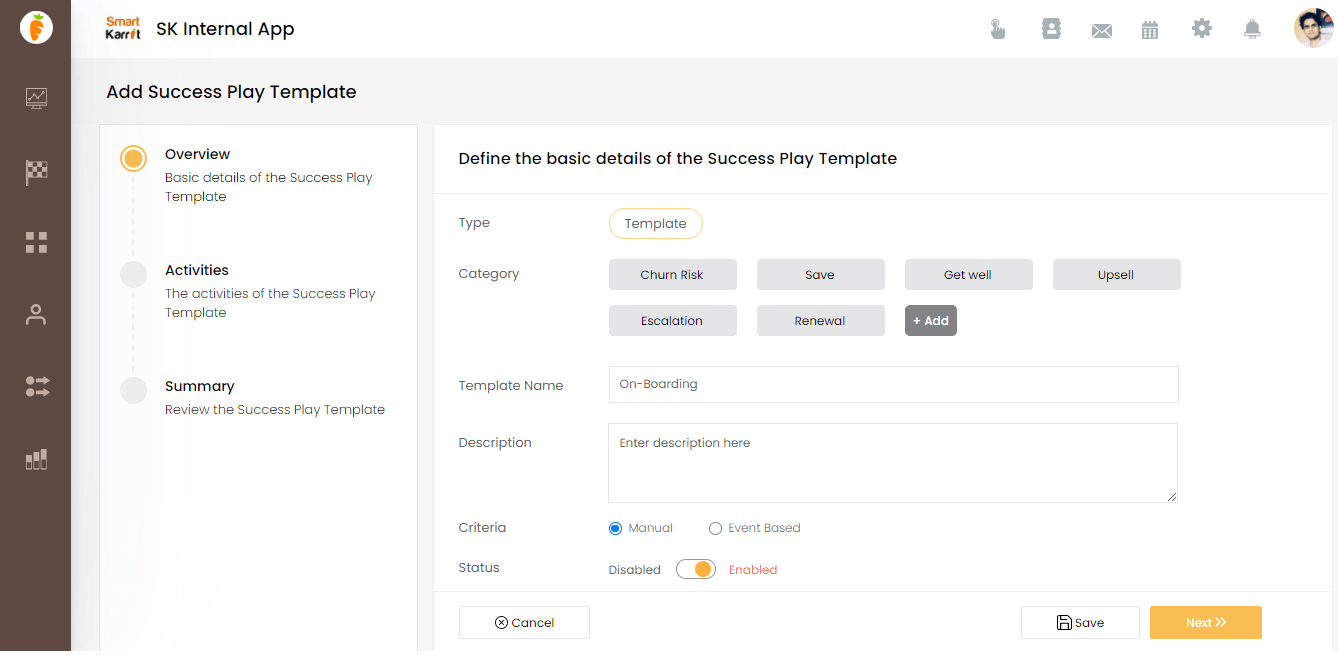Click the Smart Karrot text logo
Image resolution: width=1338 pixels, height=660 pixels.
[123, 28]
